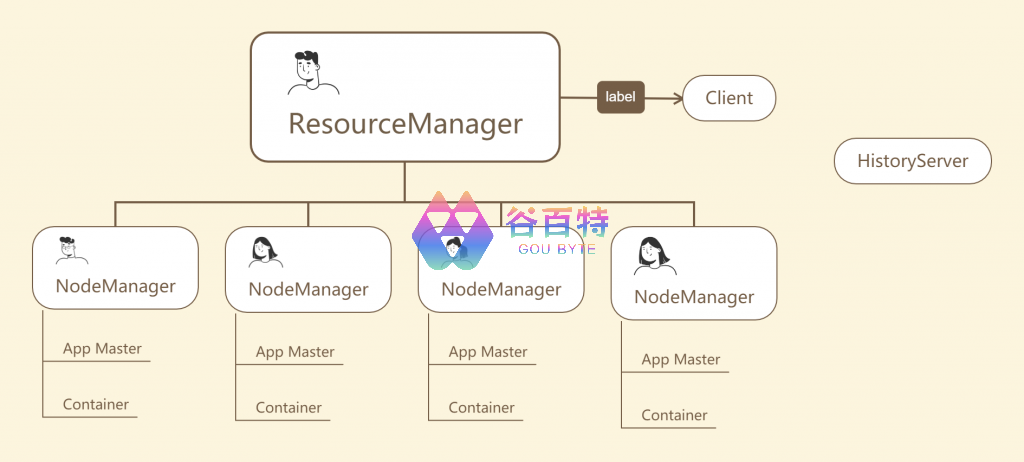The image size is (1024, 462).
Task: Click the arrowhead pointing to the Client node
Action: 676,98
